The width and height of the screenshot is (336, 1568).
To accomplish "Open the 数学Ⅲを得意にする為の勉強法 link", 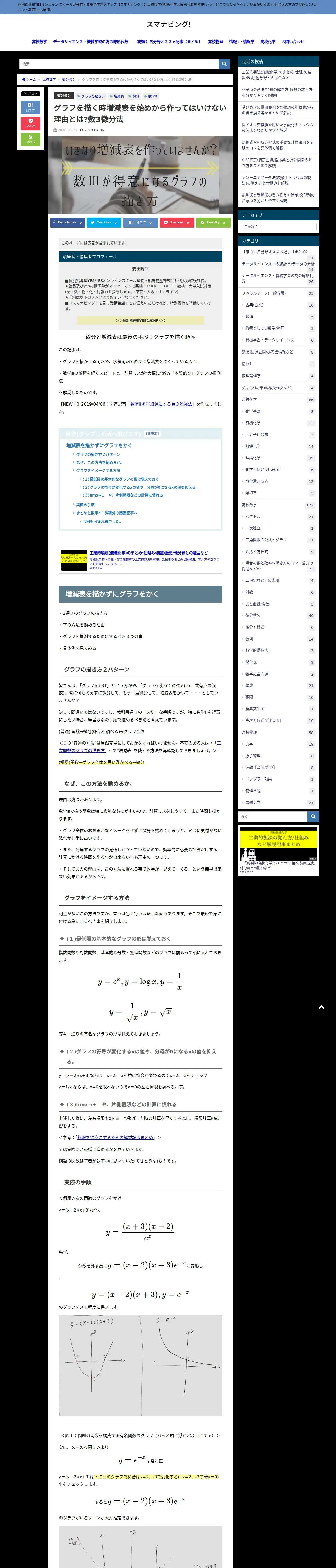I will click(x=162, y=404).
